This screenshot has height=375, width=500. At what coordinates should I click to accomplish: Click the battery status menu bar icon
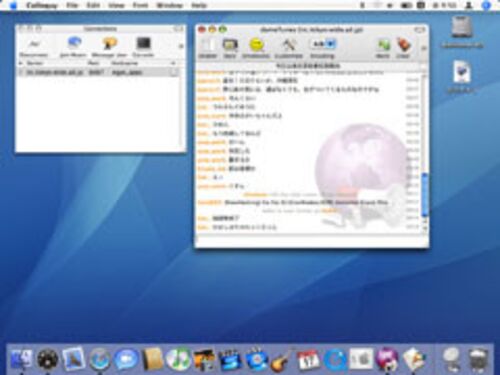pos(406,5)
